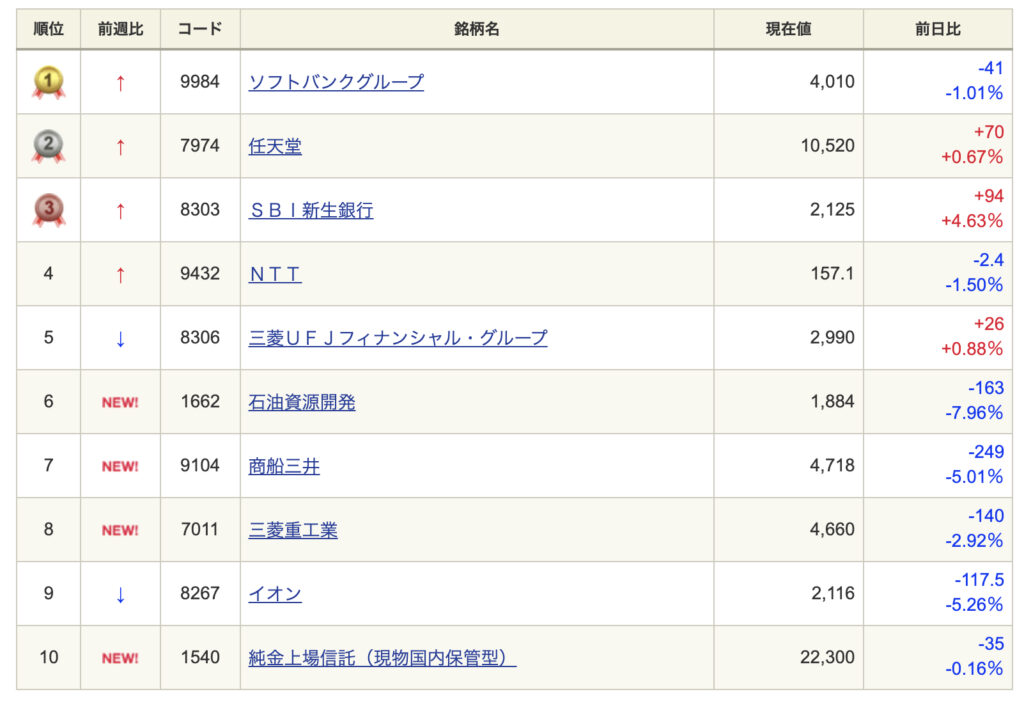Click the NEW! badge beside code 1540

click(x=120, y=659)
